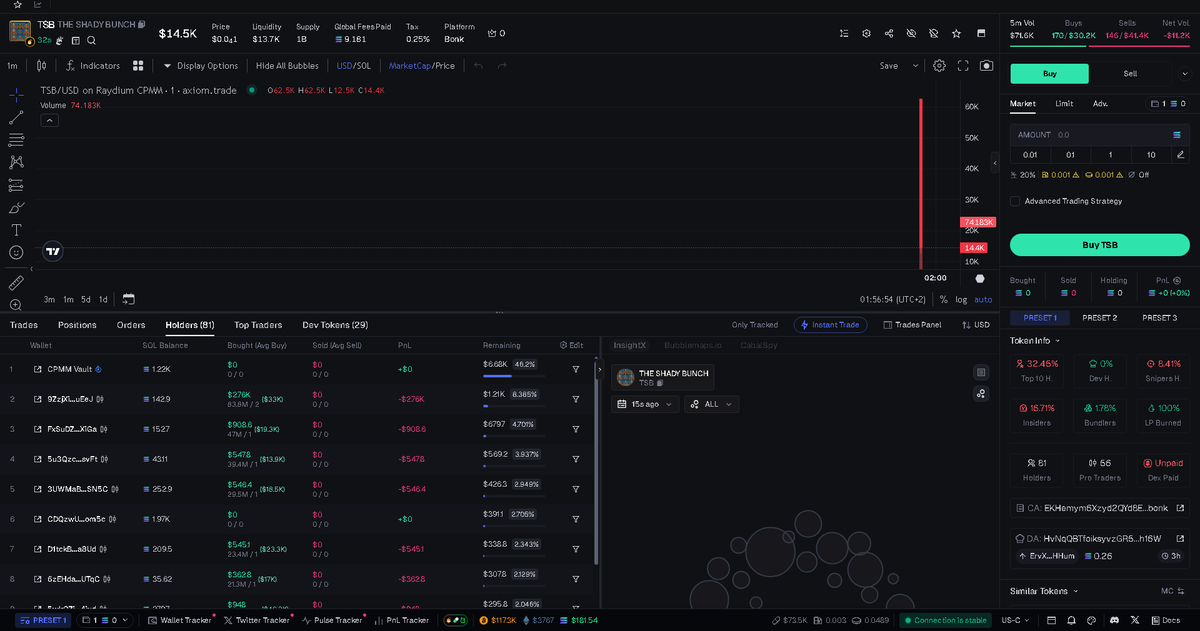1200x631 pixels.
Task: Select the crosshair cursor tool
Action: [x=16, y=94]
